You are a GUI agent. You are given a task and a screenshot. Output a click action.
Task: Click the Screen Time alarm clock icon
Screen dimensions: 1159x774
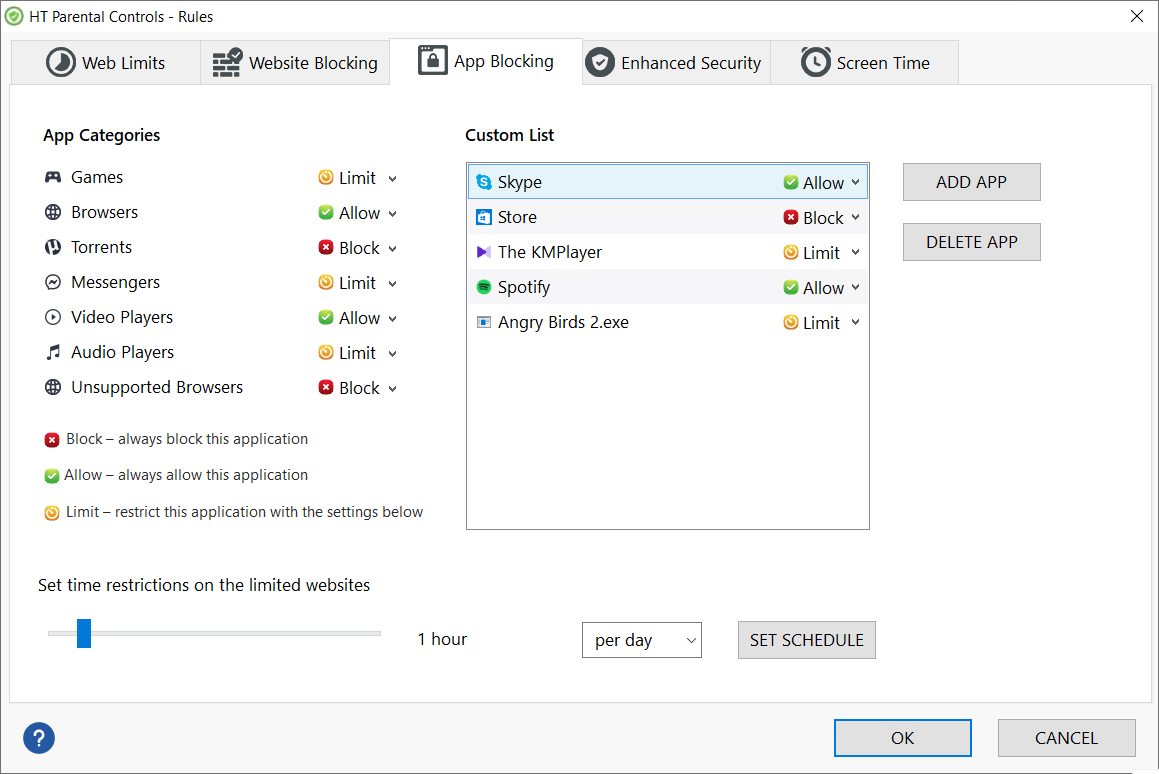tap(816, 62)
